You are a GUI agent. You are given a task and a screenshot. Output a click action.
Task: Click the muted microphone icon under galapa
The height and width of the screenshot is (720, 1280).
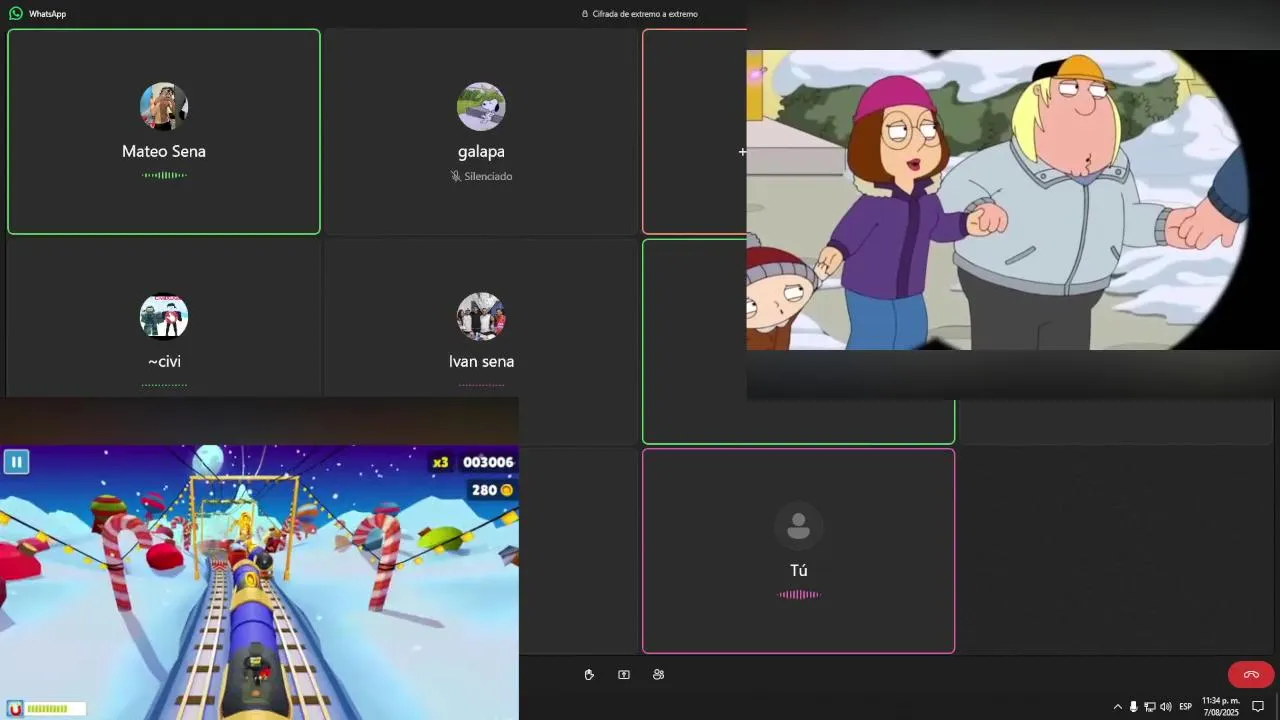tap(456, 176)
